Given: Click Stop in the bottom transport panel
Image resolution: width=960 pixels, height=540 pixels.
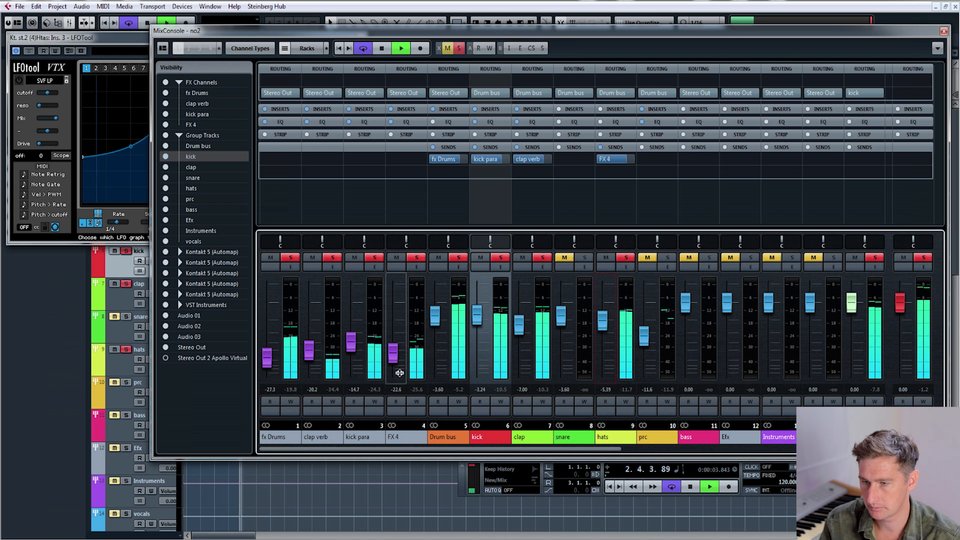Looking at the screenshot, I should pos(691,487).
